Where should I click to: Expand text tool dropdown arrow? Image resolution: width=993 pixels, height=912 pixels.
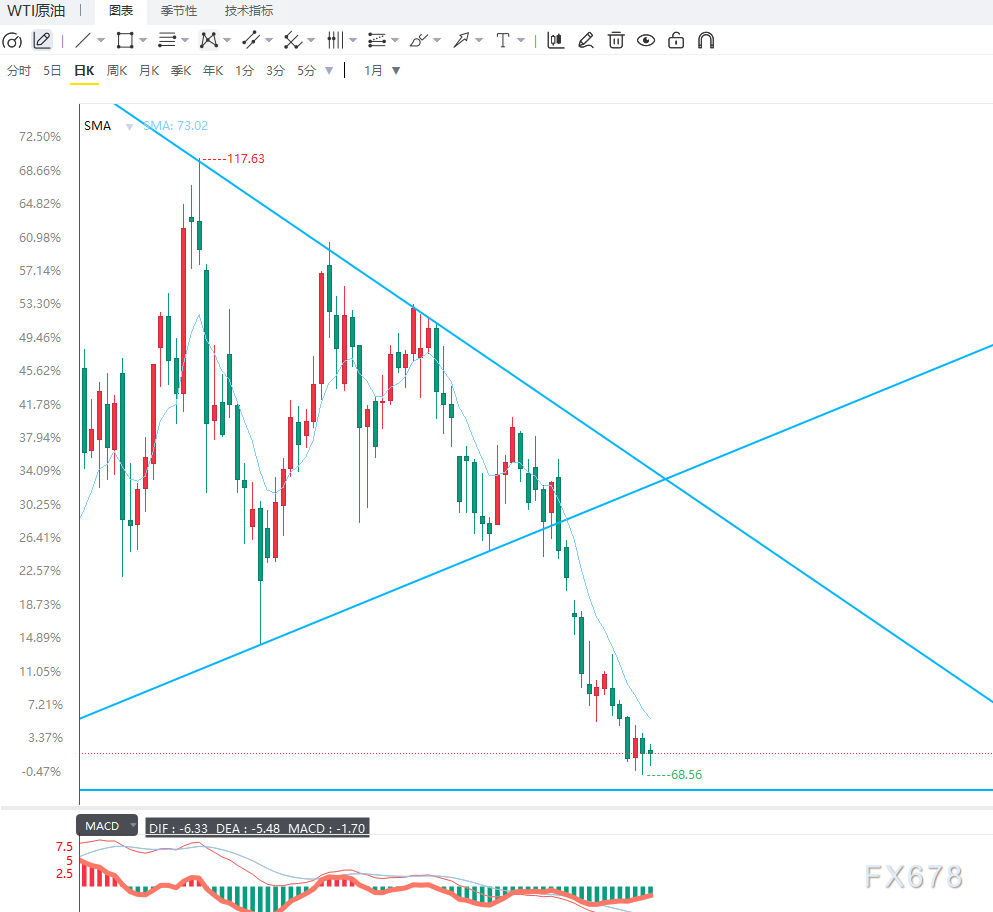(521, 41)
